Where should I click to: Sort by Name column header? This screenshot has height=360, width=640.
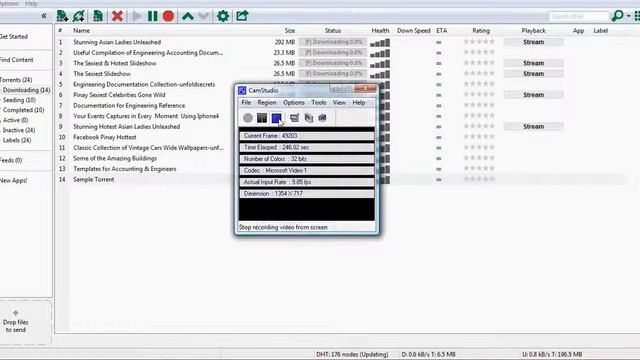(x=81, y=31)
